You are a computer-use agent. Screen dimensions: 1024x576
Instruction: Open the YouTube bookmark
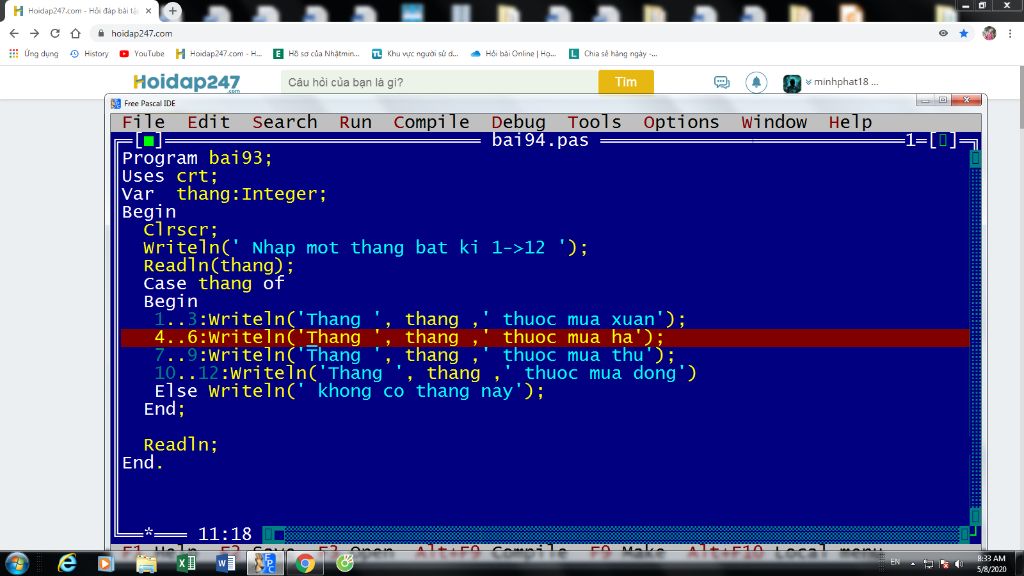coord(142,54)
